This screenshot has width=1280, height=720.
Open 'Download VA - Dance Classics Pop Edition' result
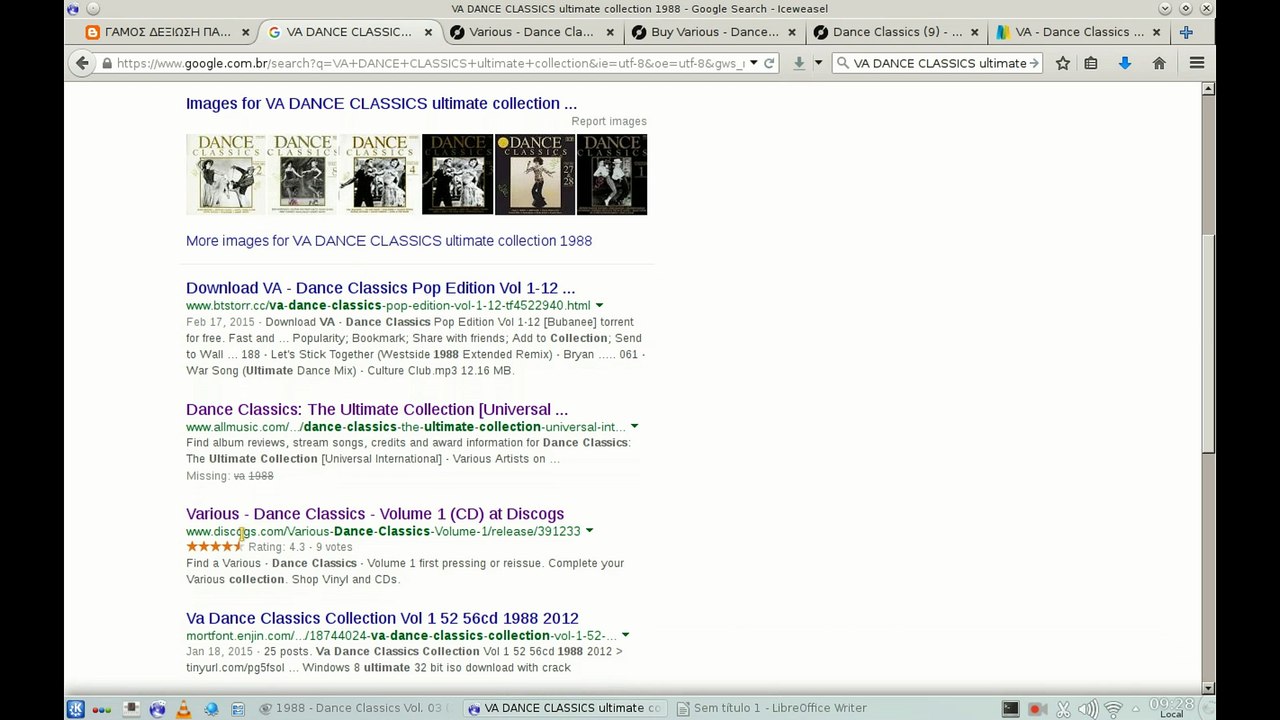tap(380, 288)
